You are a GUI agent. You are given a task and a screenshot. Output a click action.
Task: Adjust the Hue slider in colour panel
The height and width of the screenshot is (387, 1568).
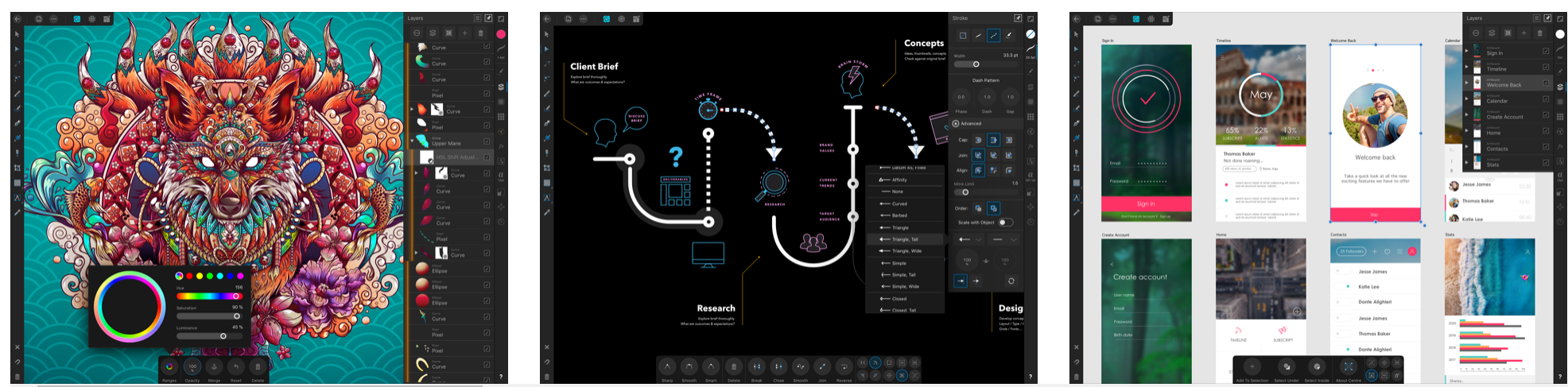(x=209, y=296)
